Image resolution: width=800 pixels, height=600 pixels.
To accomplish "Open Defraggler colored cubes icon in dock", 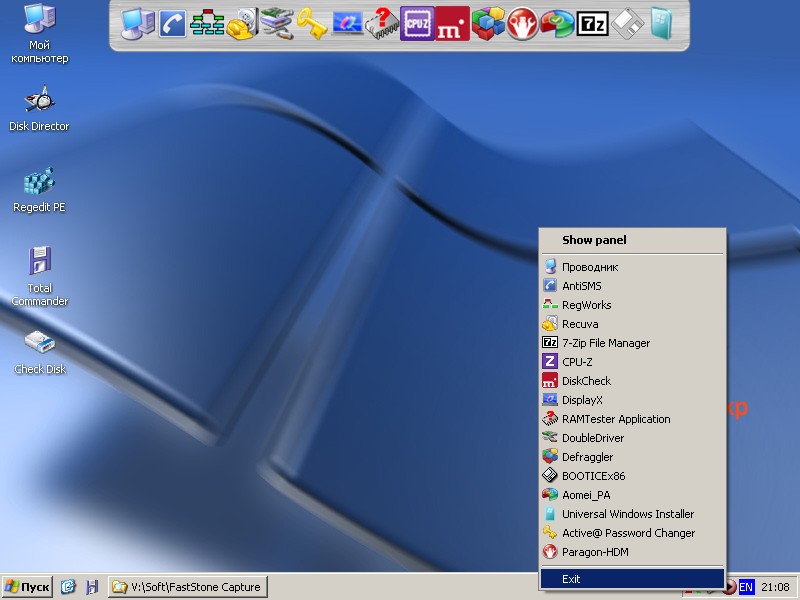I will (487, 23).
